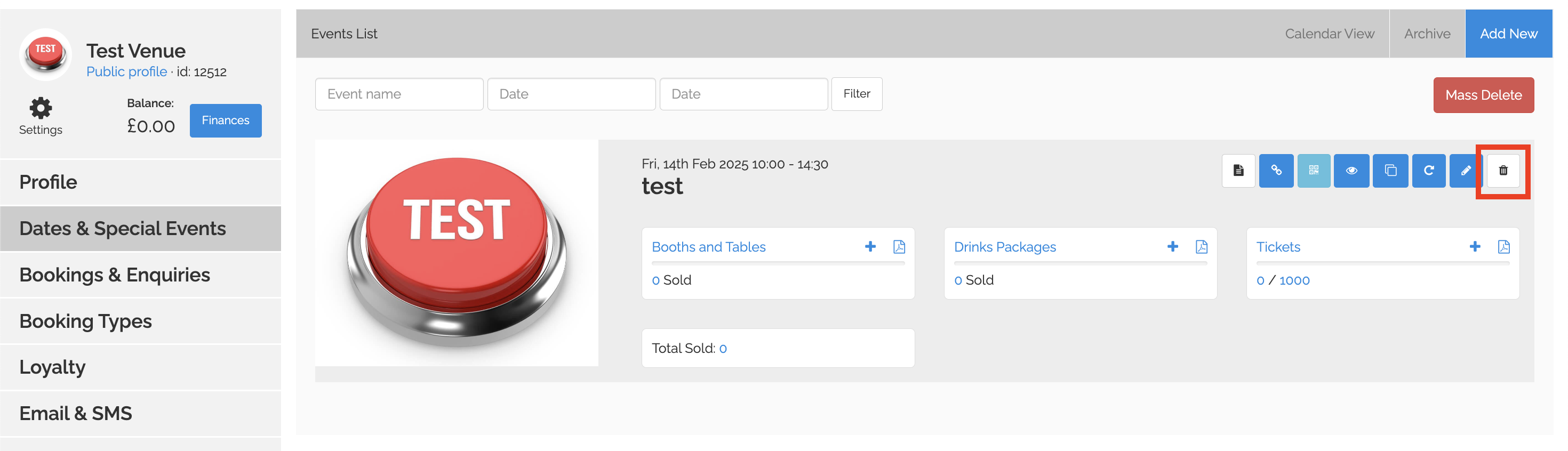Open the Public profile link
The image size is (1568, 451).
(x=126, y=72)
